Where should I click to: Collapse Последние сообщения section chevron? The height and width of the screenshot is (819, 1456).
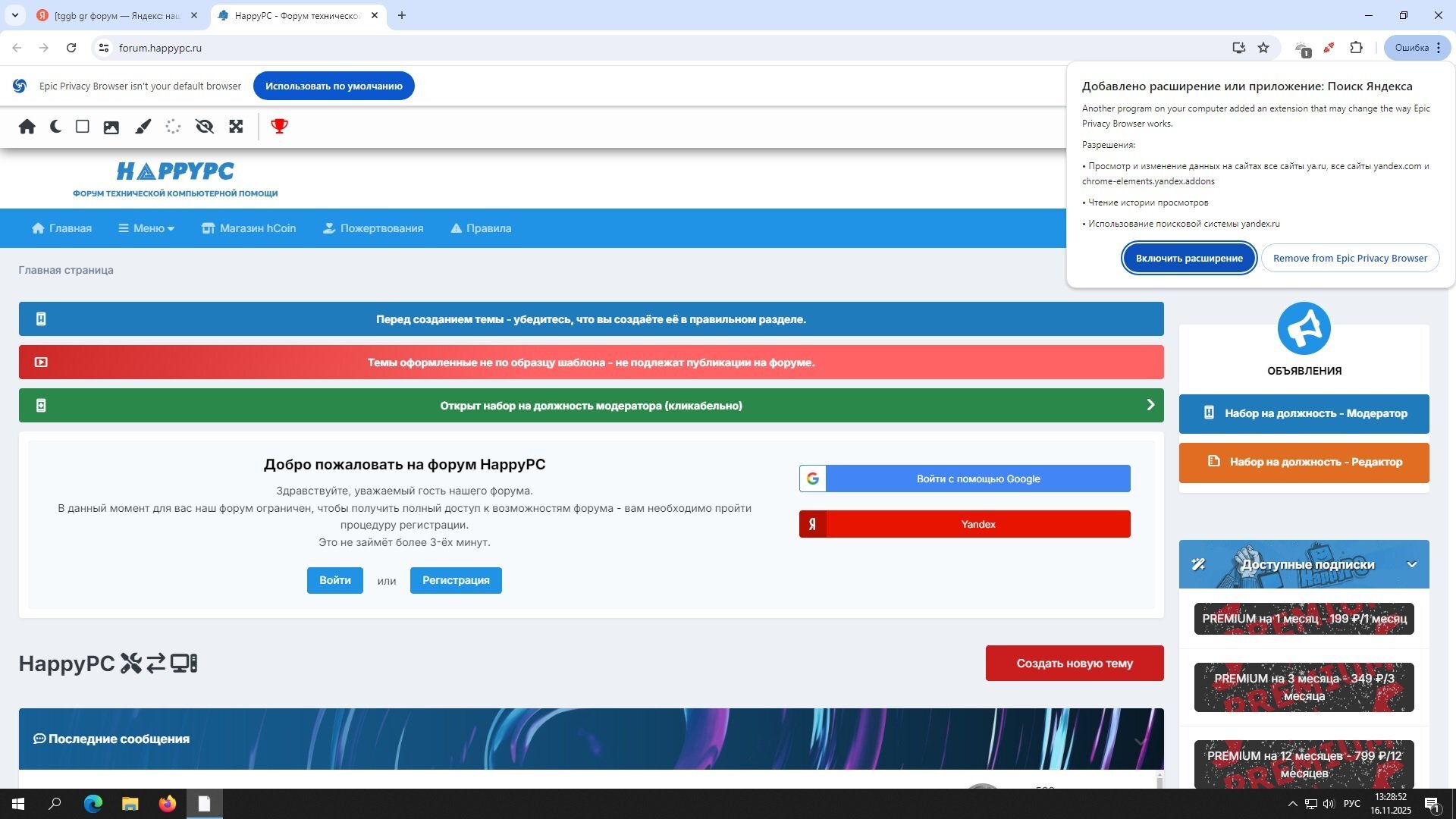tap(1141, 740)
